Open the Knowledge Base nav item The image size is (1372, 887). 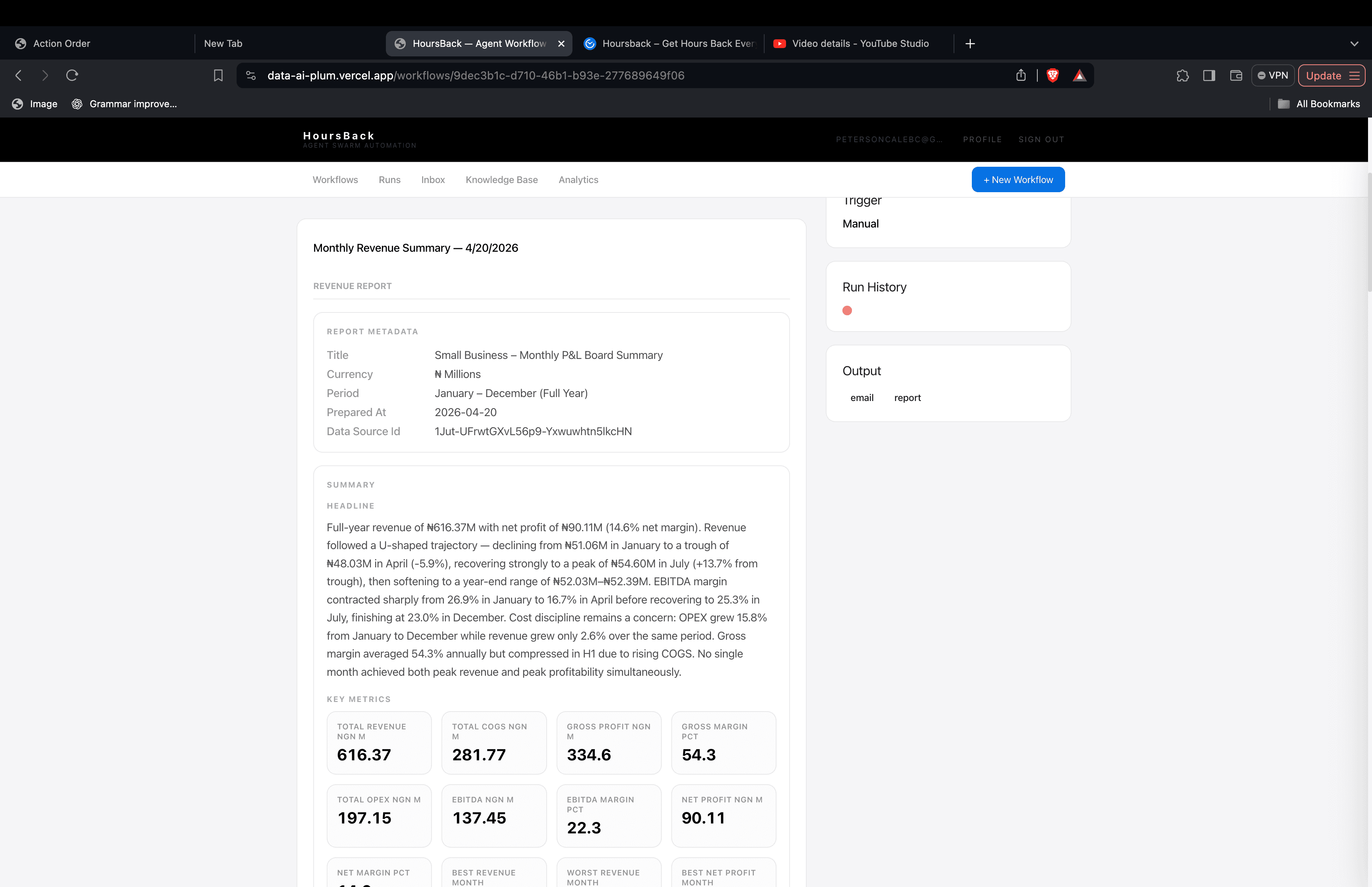501,180
